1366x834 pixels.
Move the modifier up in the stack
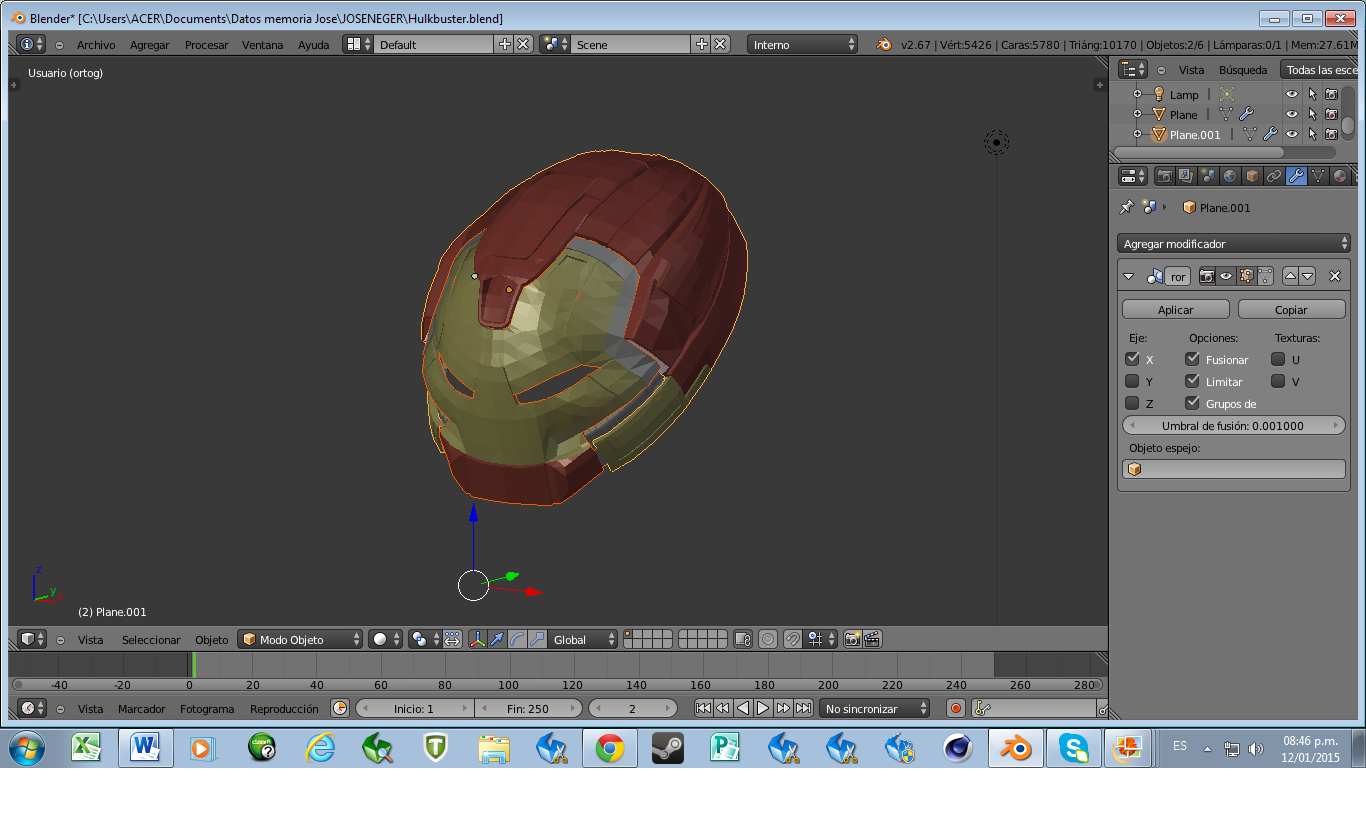point(1290,276)
